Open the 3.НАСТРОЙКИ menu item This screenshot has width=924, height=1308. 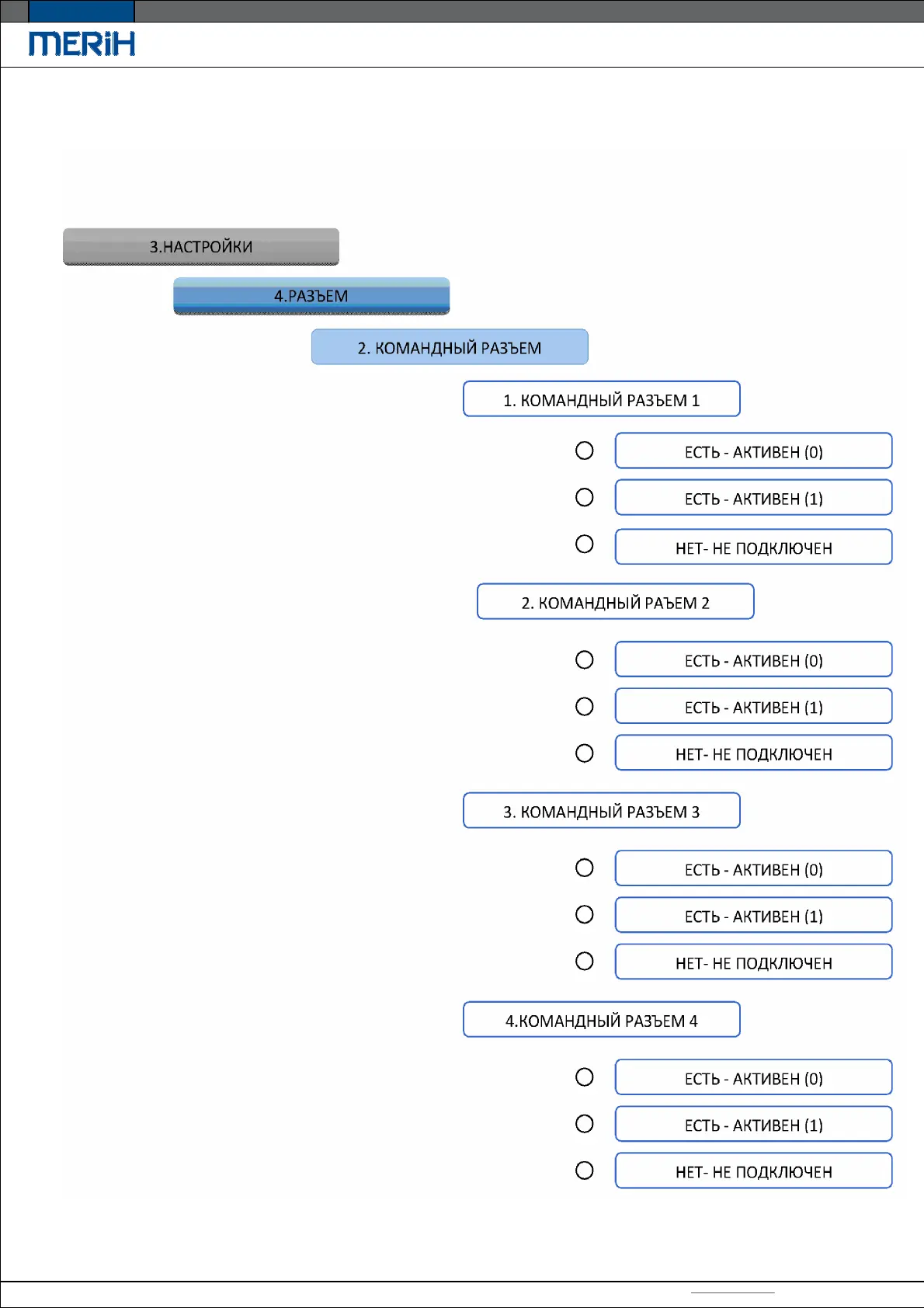[201, 246]
